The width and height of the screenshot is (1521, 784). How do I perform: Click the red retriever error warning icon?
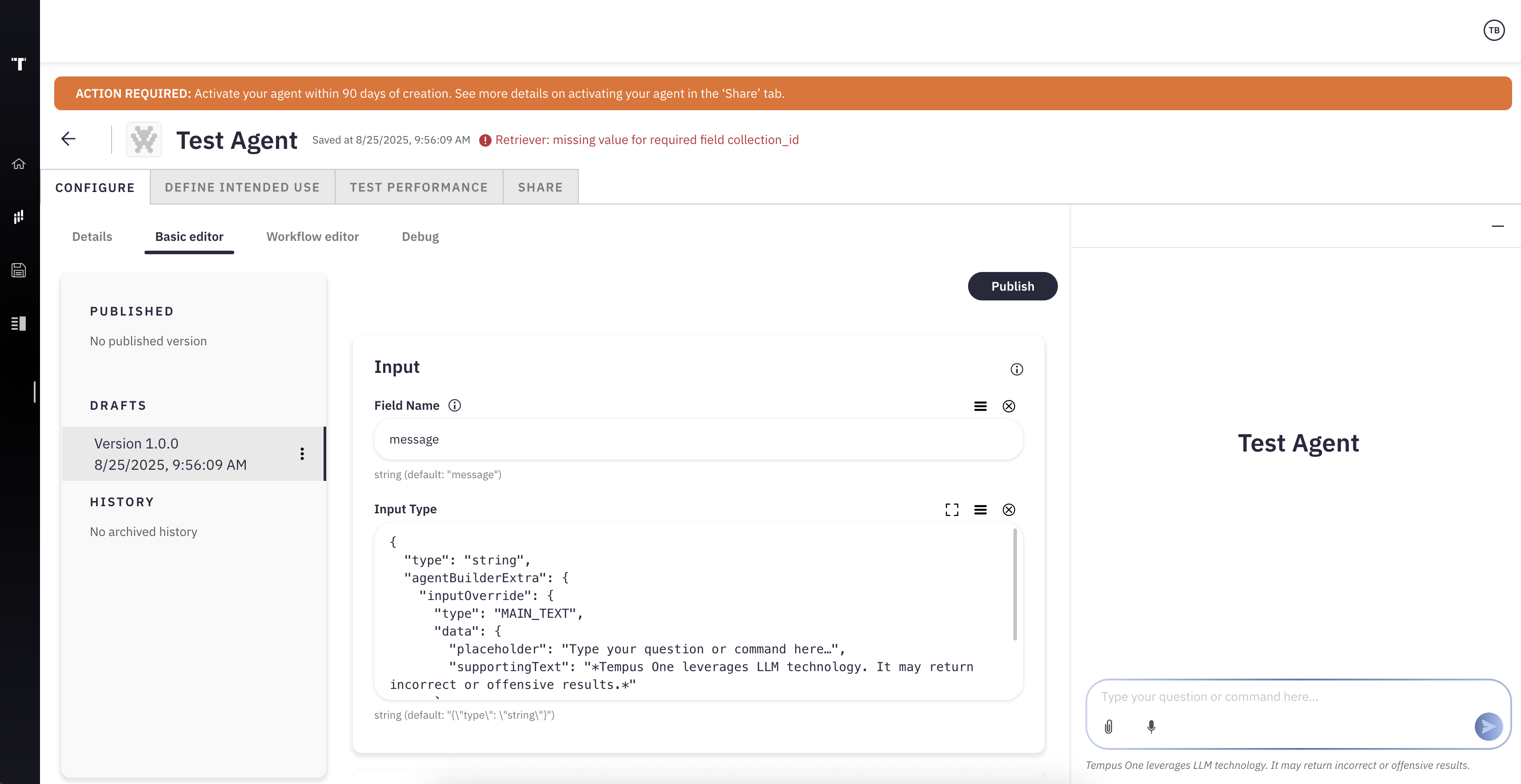click(485, 140)
